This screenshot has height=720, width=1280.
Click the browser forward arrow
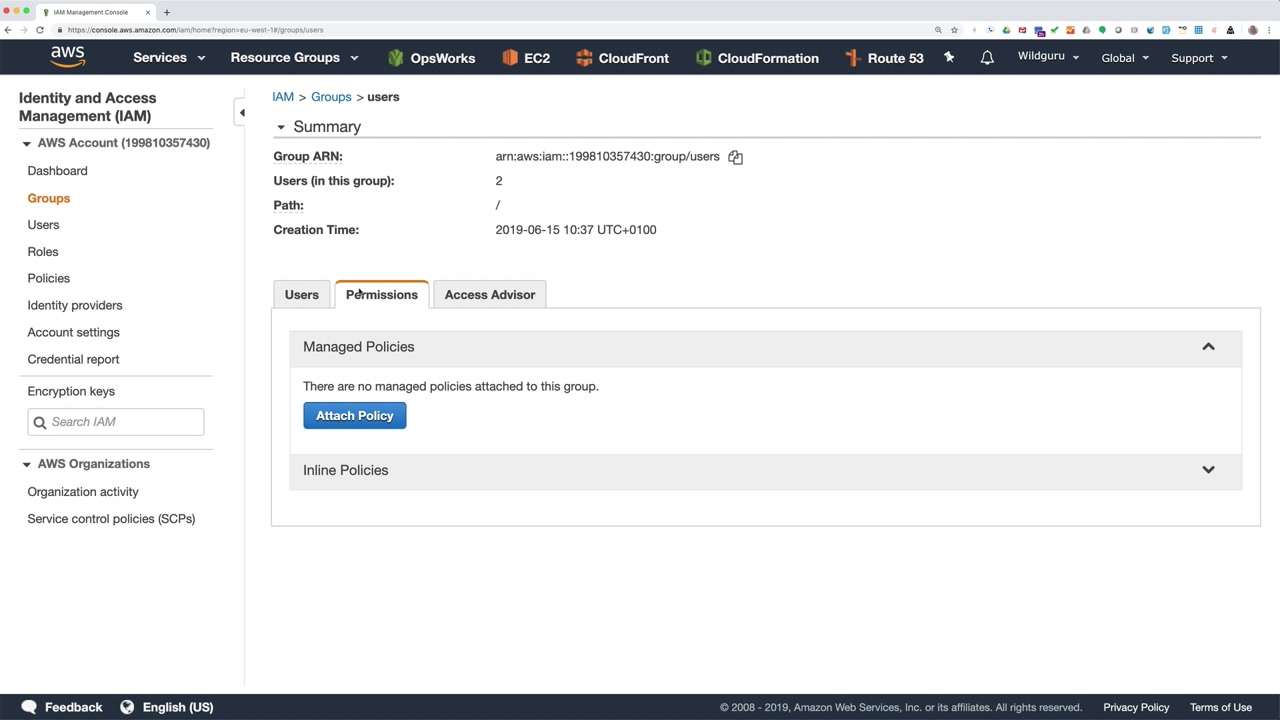click(x=24, y=30)
